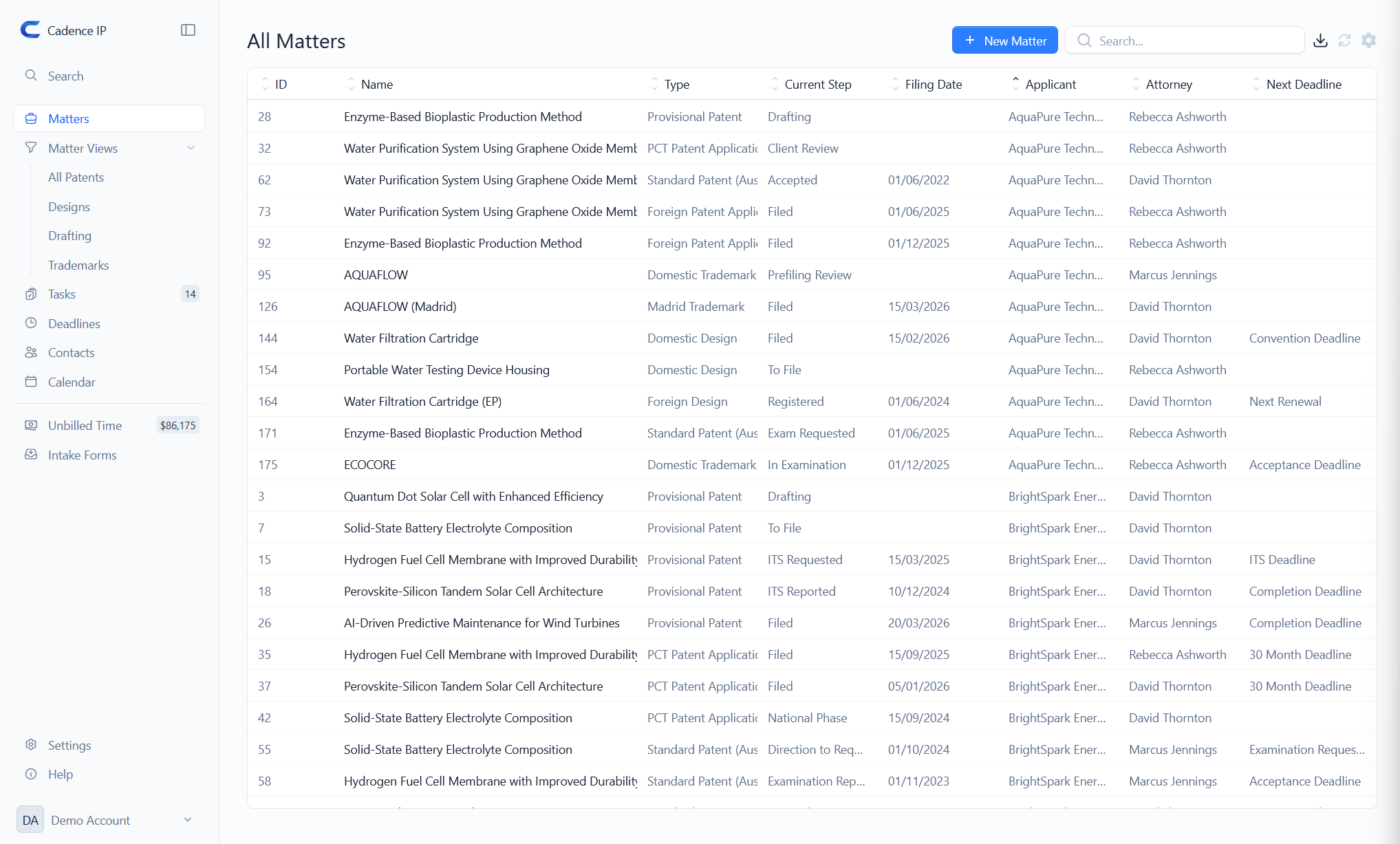The height and width of the screenshot is (844, 1400).
Task: Click Next Renewal deadline cell
Action: (1285, 401)
